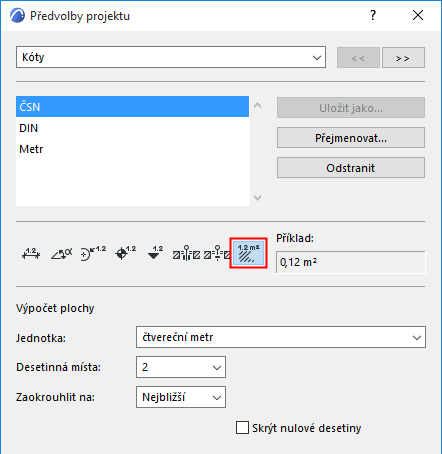Select DIN standard in list
Screen dimensions: 442x454
[132, 128]
